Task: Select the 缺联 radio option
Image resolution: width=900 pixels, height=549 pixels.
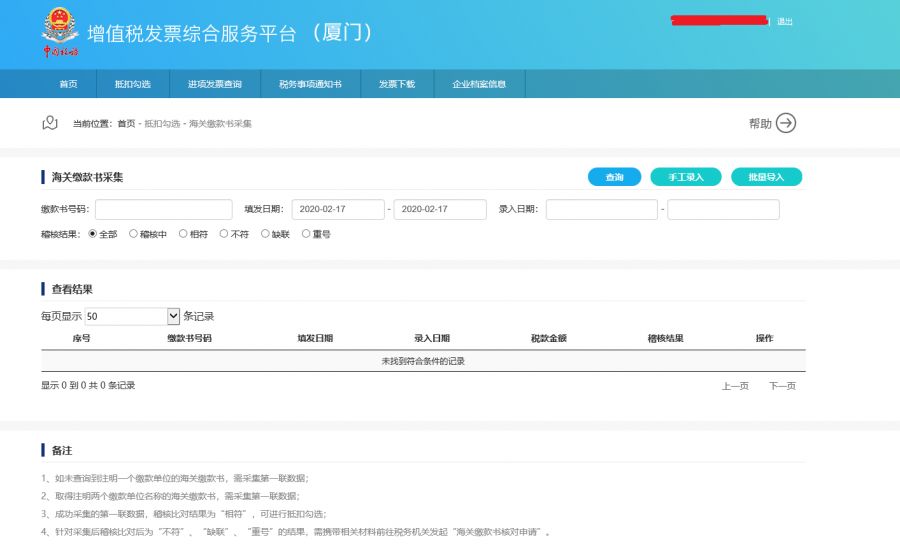Action: coord(265,234)
